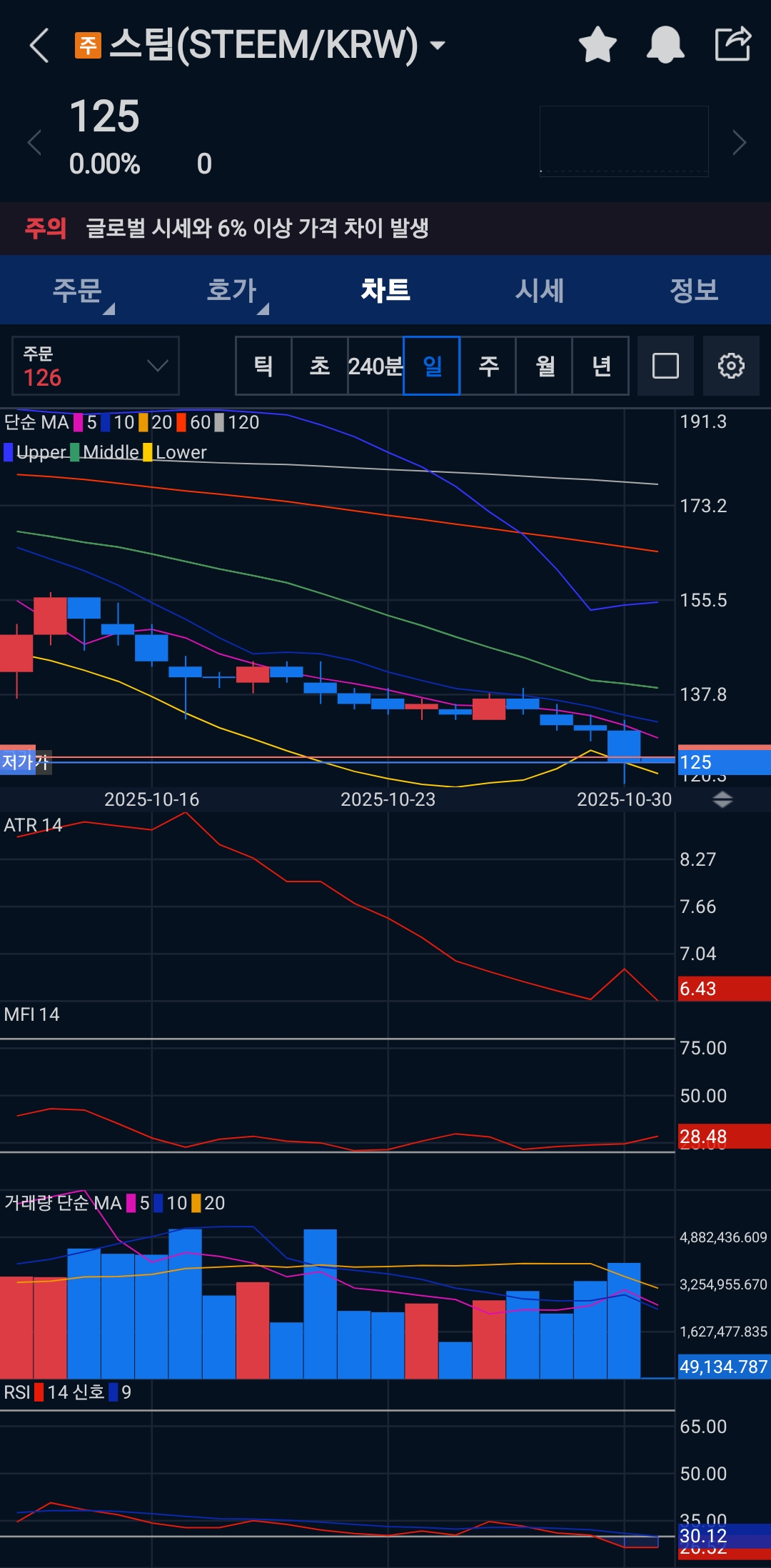Open the 주문 price dropdown
771x1568 pixels.
pyautogui.click(x=96, y=366)
